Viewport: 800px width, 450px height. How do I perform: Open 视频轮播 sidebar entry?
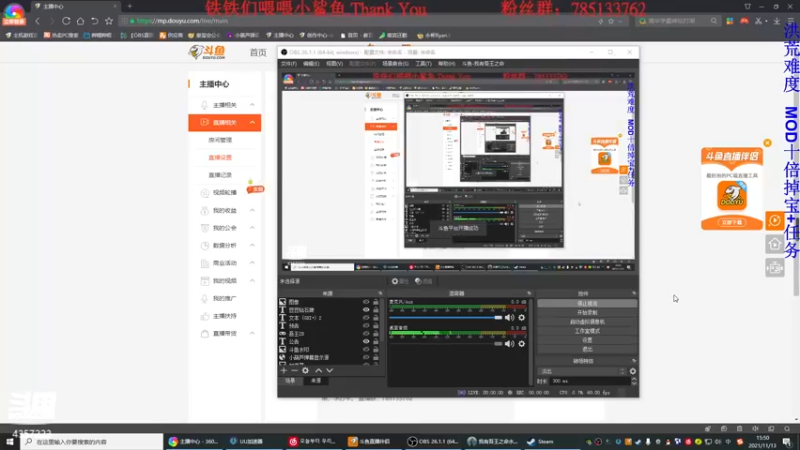pyautogui.click(x=224, y=193)
